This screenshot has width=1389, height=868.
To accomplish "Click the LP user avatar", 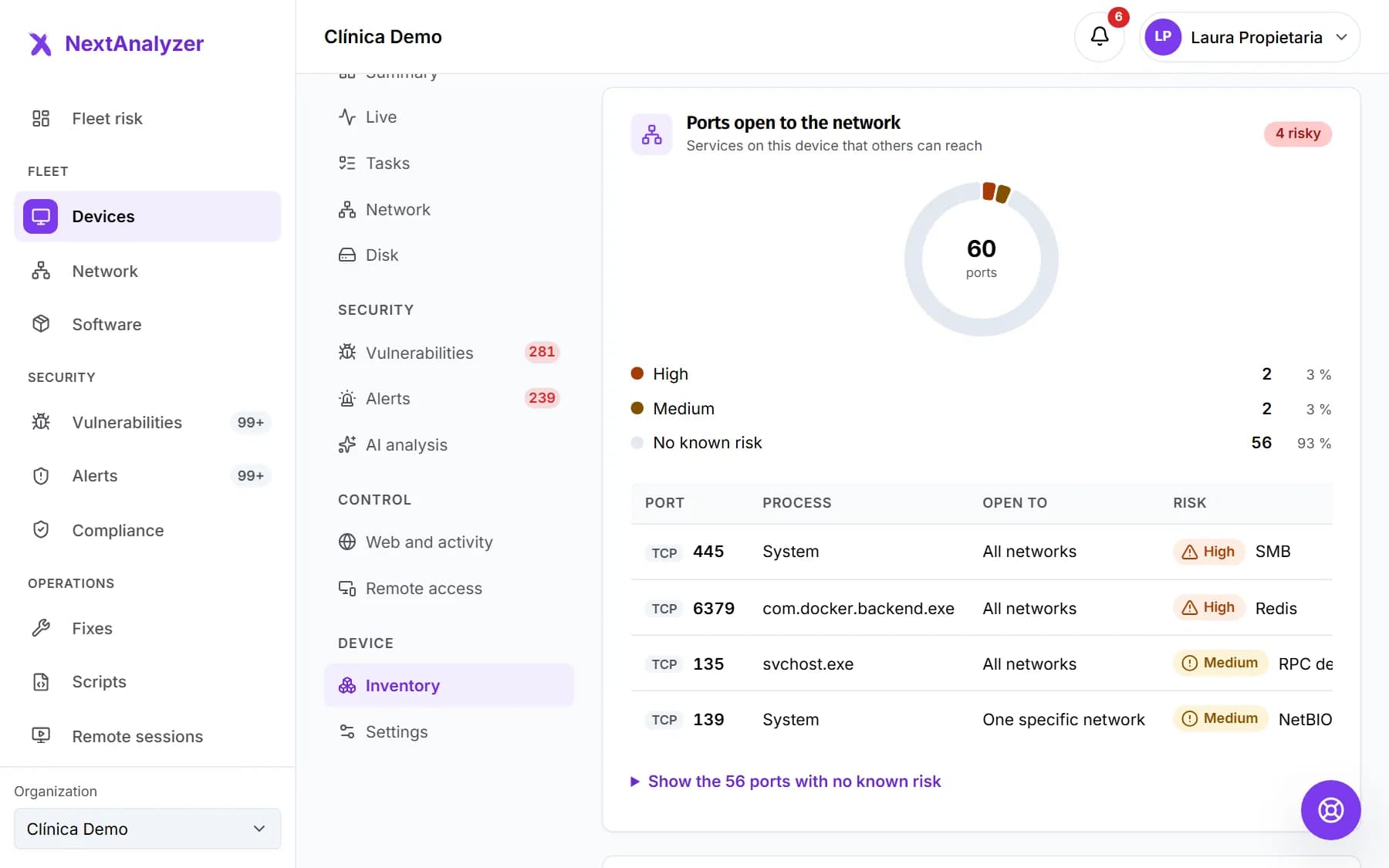I will [1163, 37].
